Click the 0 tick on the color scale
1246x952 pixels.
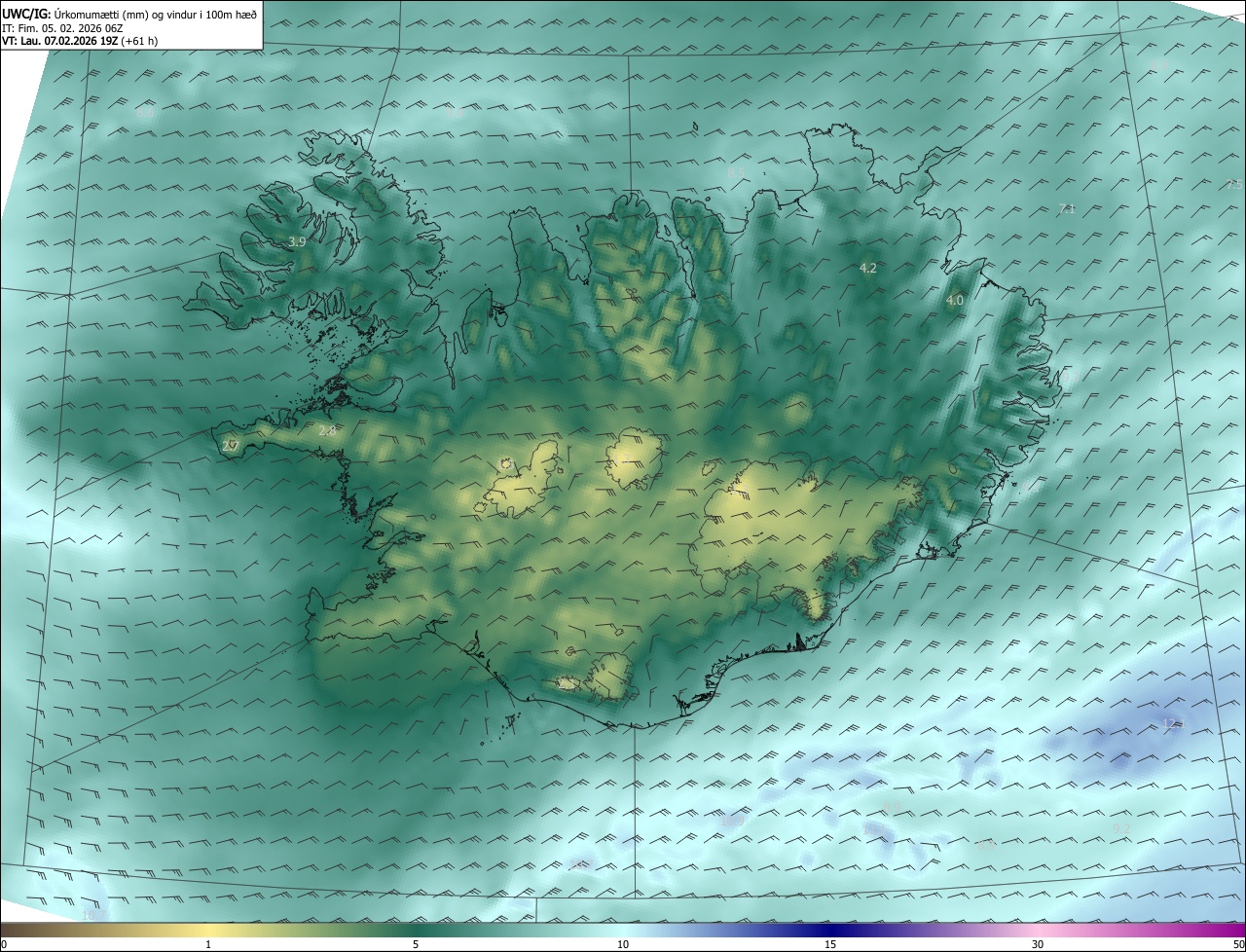tap(4, 945)
